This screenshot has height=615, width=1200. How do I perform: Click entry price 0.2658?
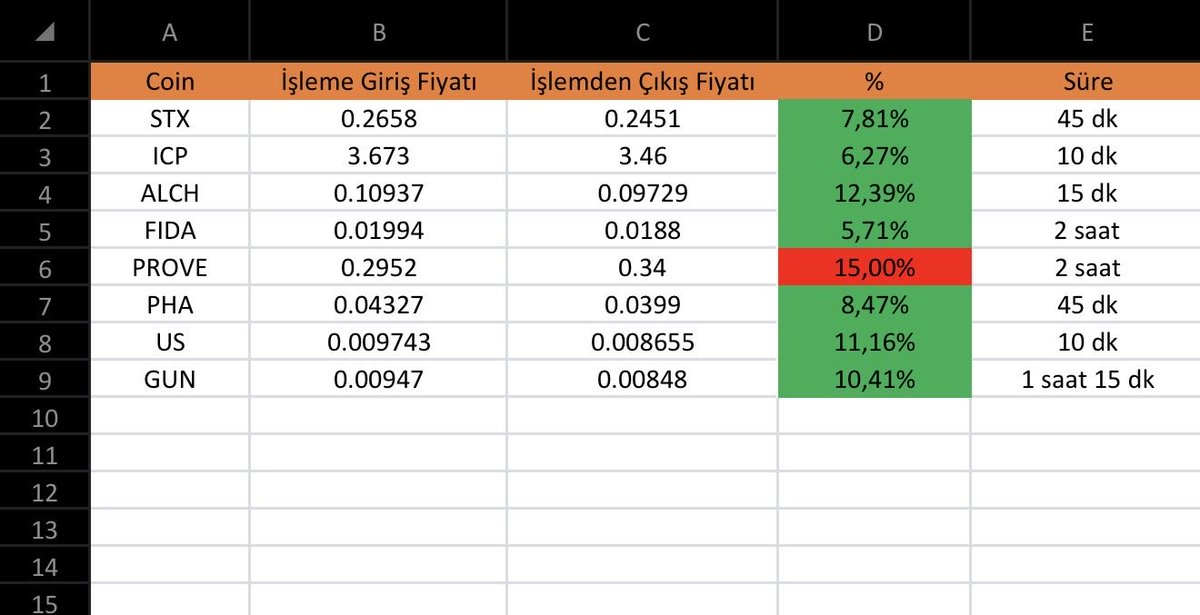[x=378, y=119]
